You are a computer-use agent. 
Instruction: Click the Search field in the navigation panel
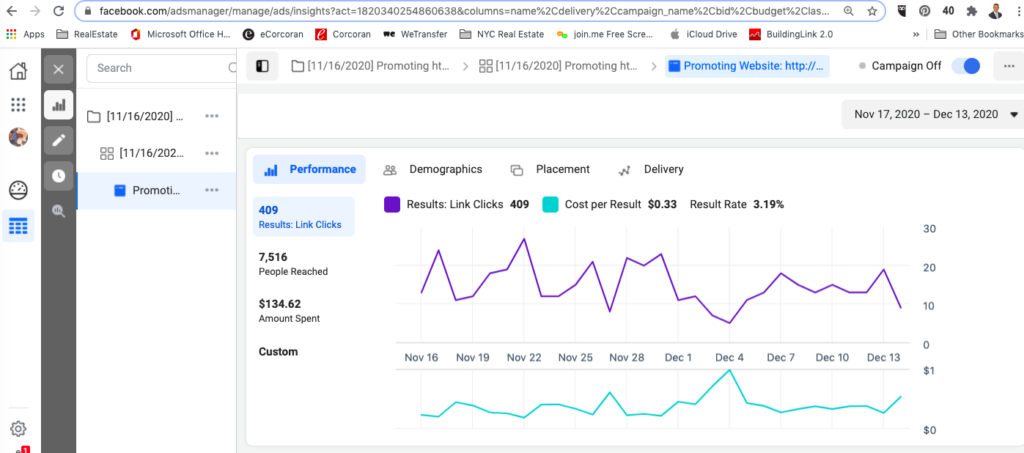click(160, 68)
